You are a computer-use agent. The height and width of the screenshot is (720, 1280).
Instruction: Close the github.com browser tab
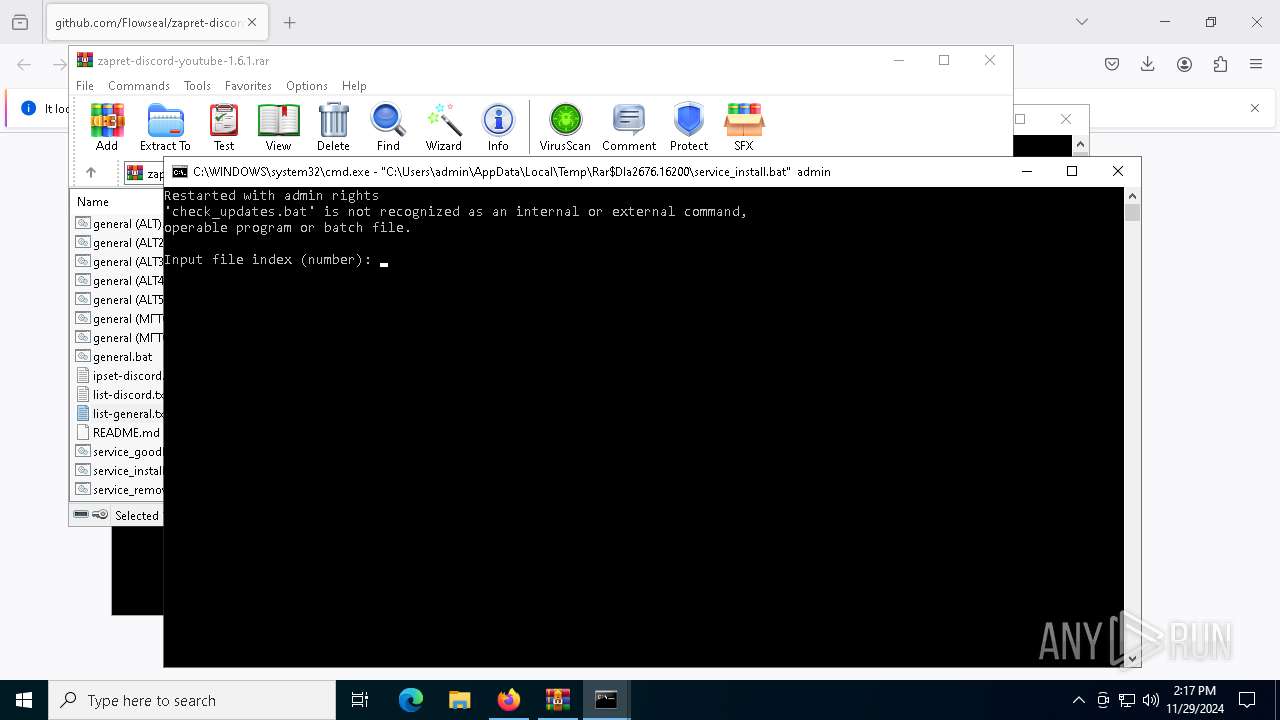[x=252, y=22]
